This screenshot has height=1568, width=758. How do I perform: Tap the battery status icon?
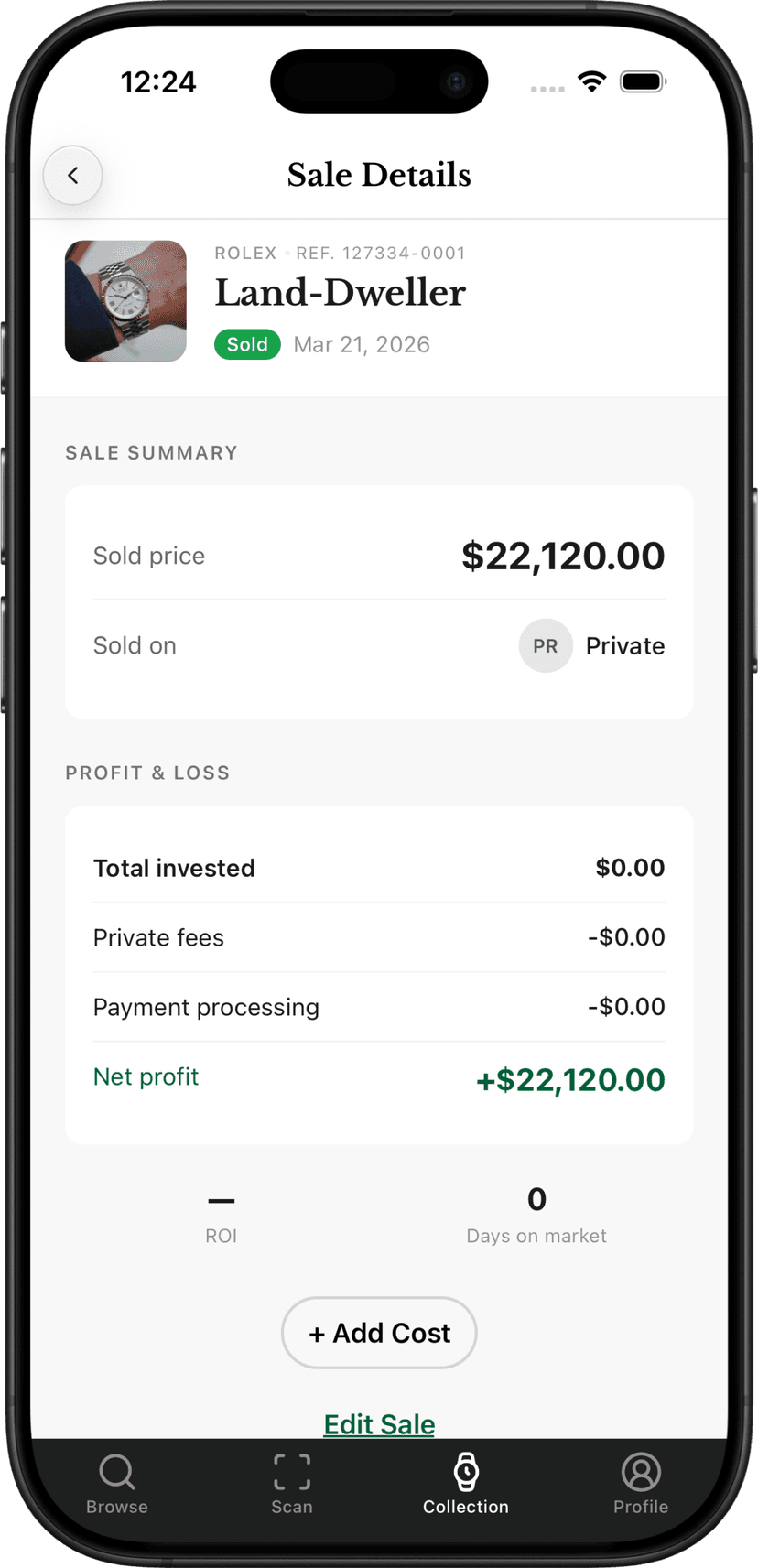643,82
